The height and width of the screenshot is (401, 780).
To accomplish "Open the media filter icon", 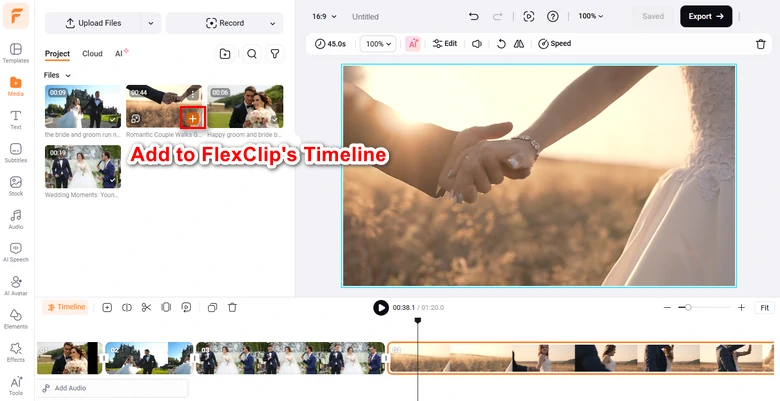I will point(275,54).
